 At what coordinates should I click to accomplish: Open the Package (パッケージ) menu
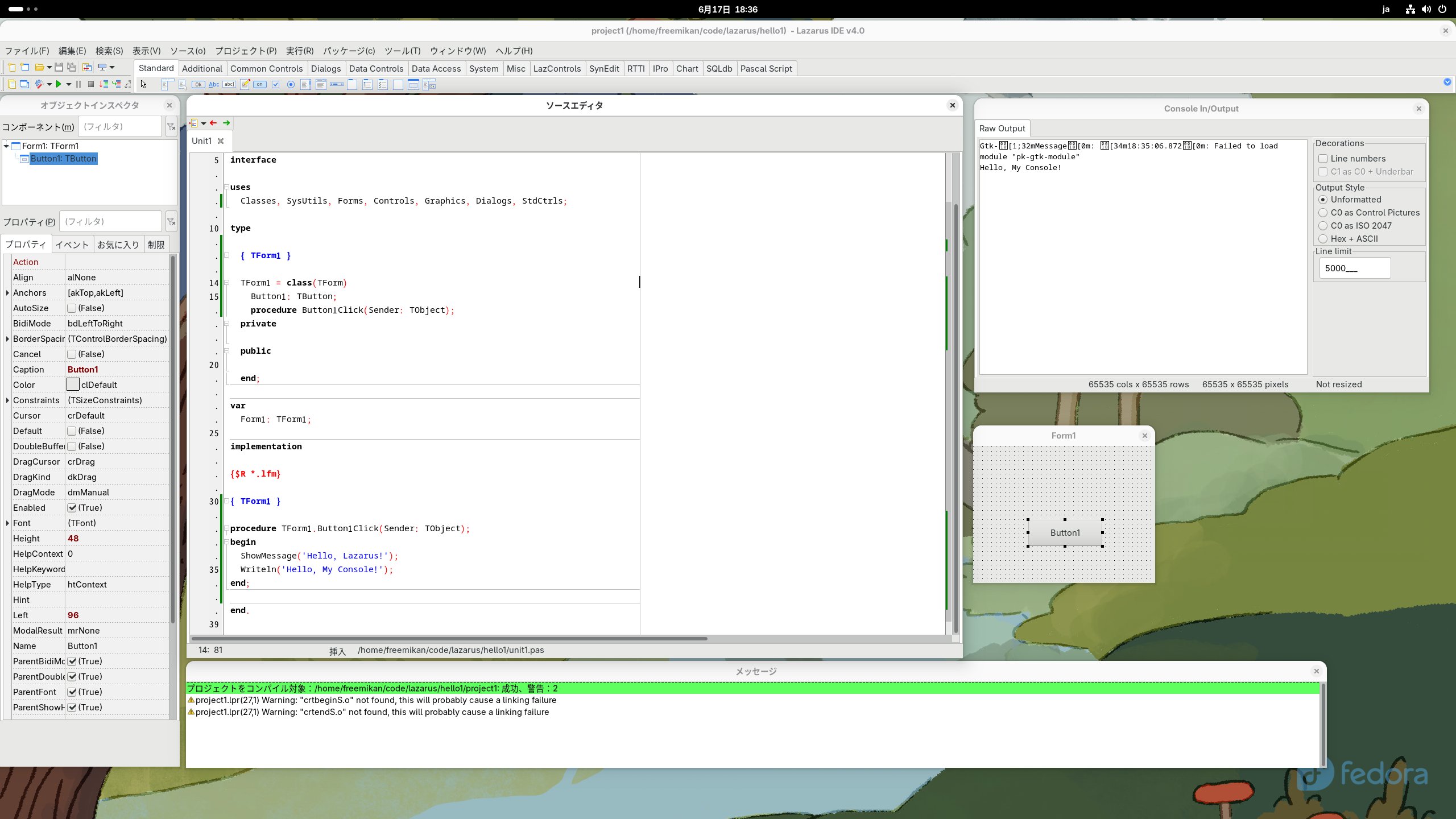point(349,51)
